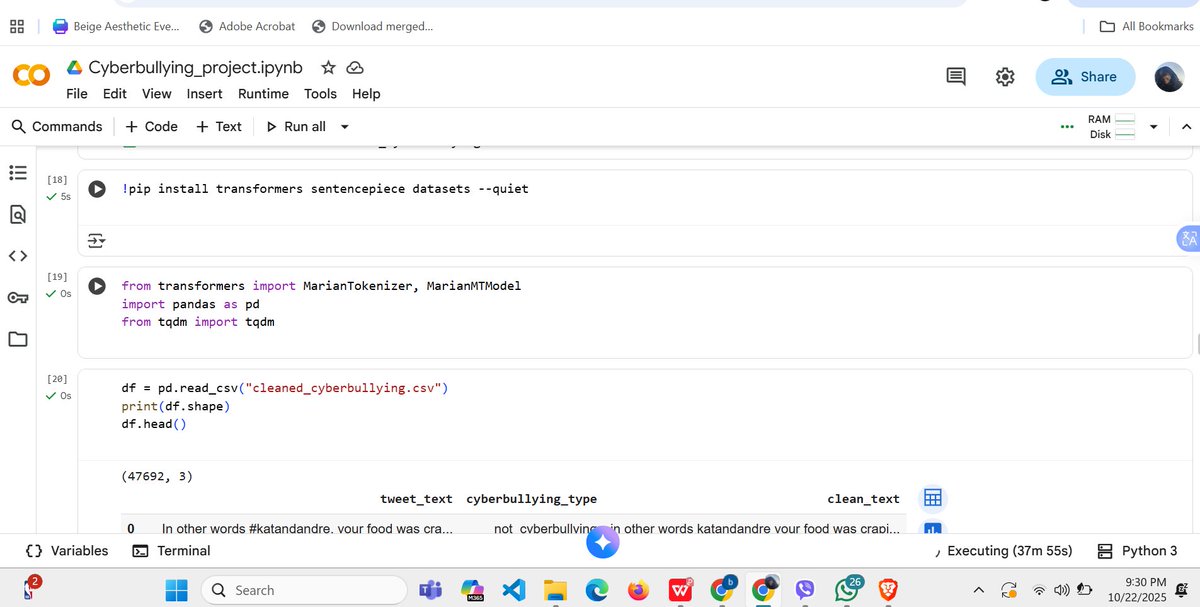Run the transformers import cell
Image resolution: width=1200 pixels, height=607 pixels.
point(97,286)
